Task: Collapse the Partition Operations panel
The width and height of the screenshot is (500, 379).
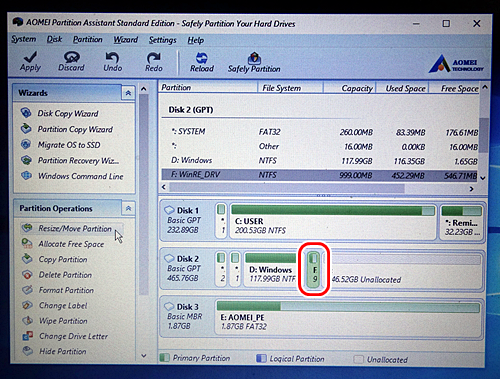Action: (x=128, y=209)
